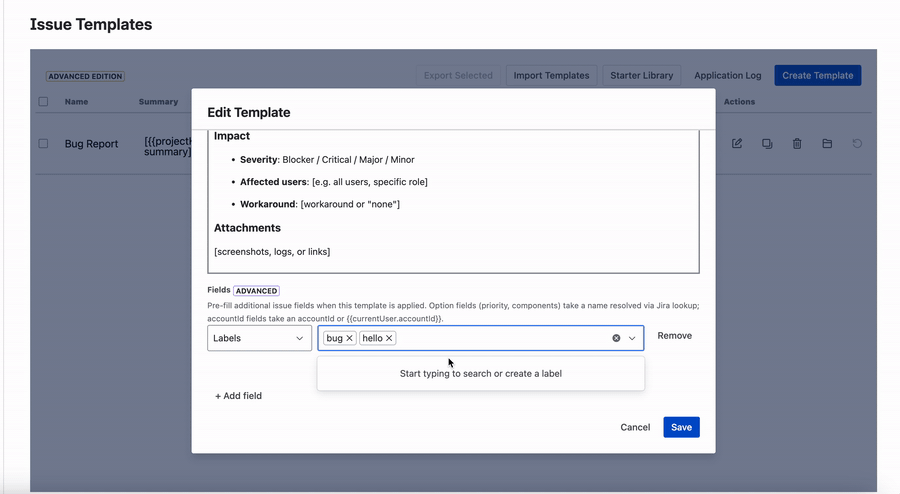Open Starter Library
Screen dimensions: 900x494
[x=642, y=75]
